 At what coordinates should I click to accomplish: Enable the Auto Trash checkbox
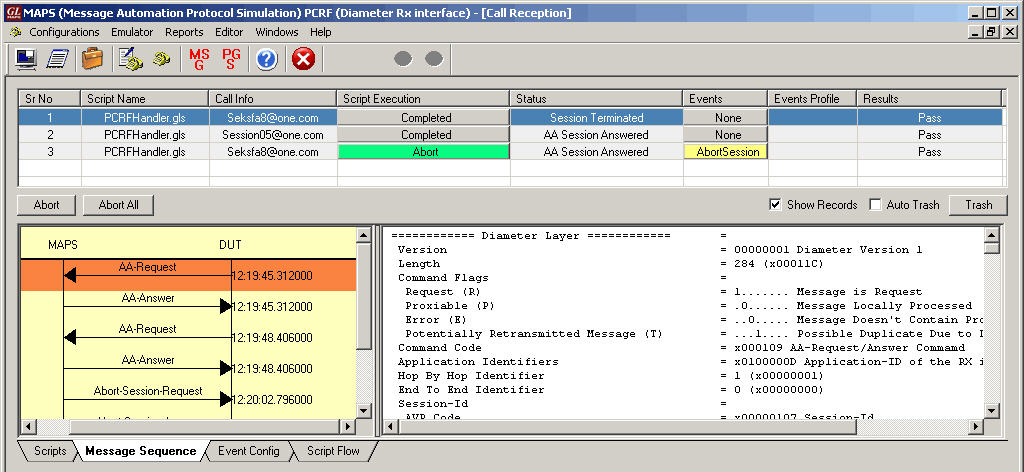coord(875,205)
